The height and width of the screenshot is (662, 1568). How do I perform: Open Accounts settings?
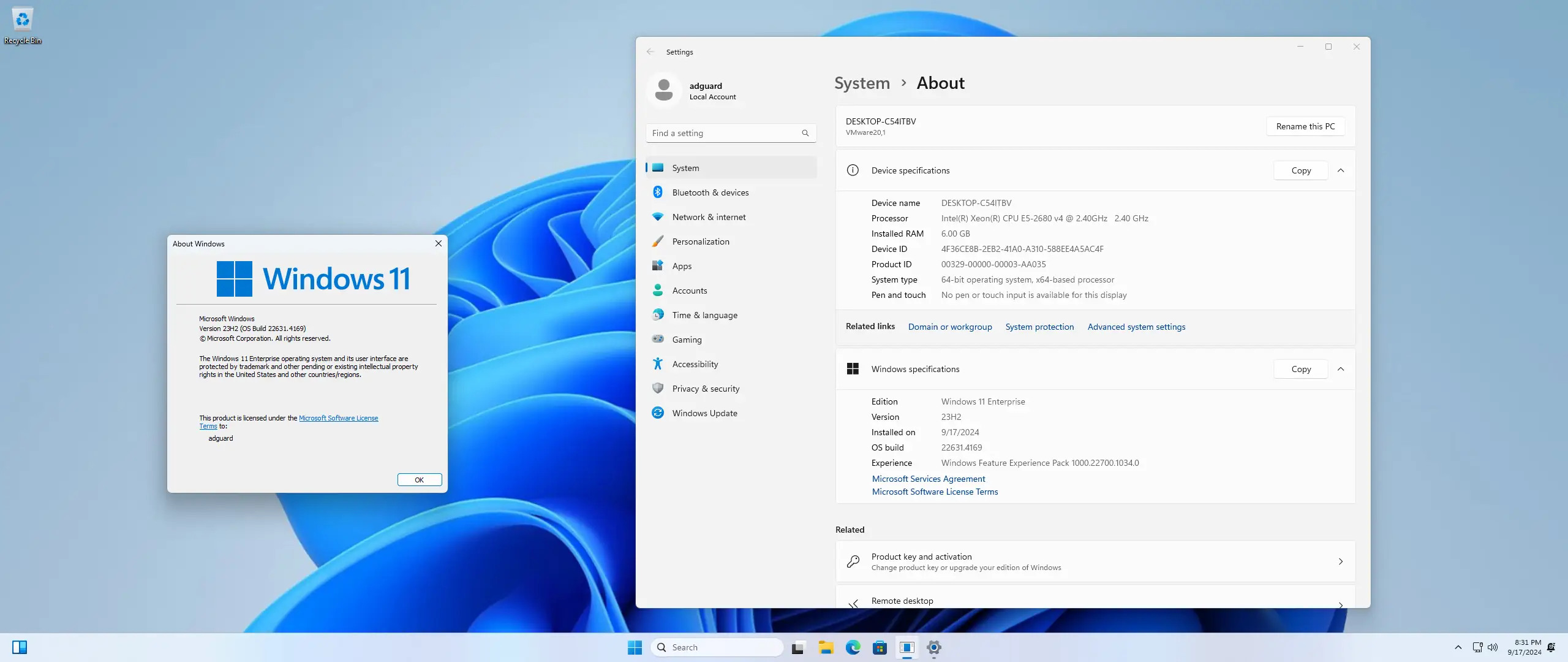(689, 290)
